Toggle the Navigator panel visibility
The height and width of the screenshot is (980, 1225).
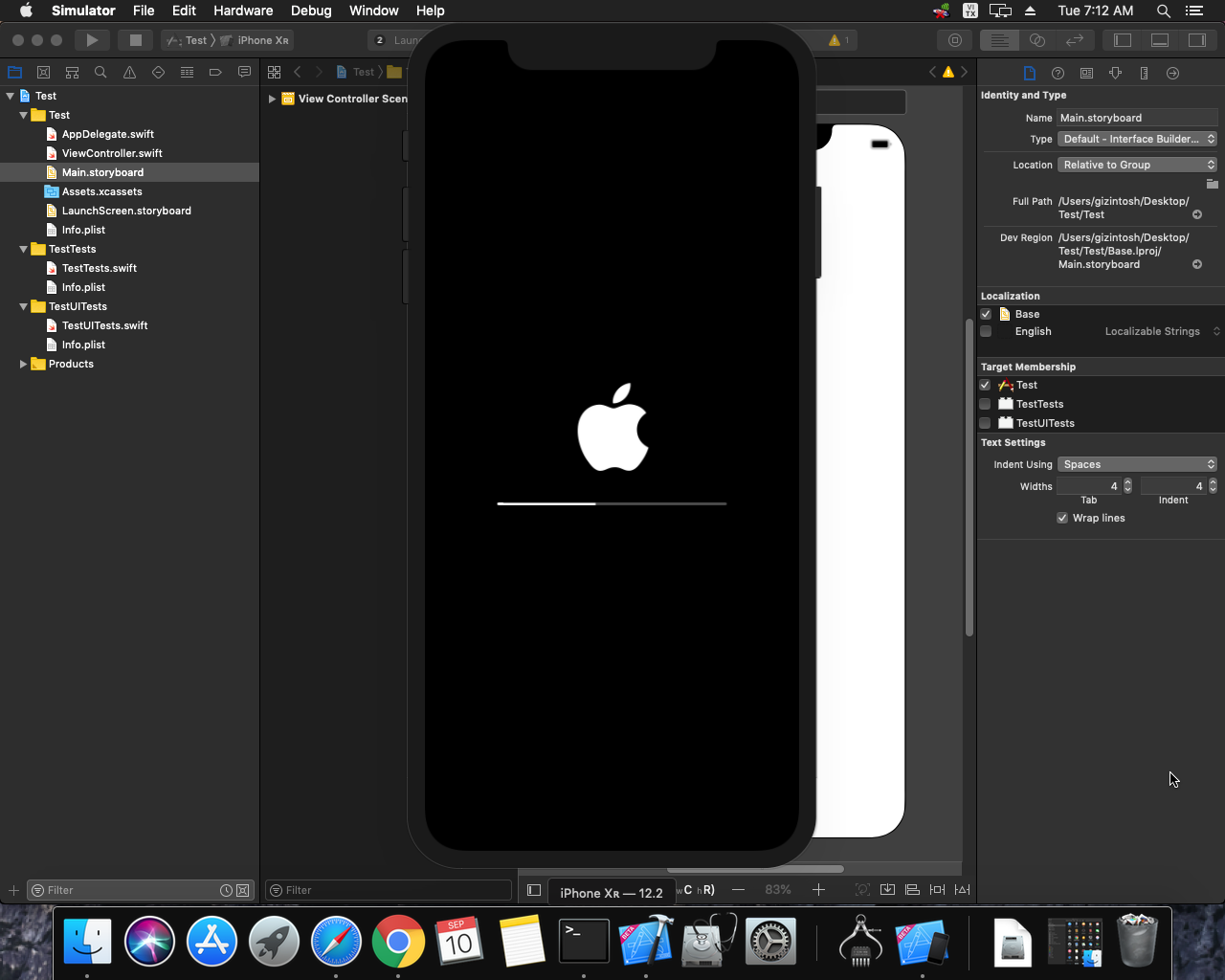tap(1123, 40)
